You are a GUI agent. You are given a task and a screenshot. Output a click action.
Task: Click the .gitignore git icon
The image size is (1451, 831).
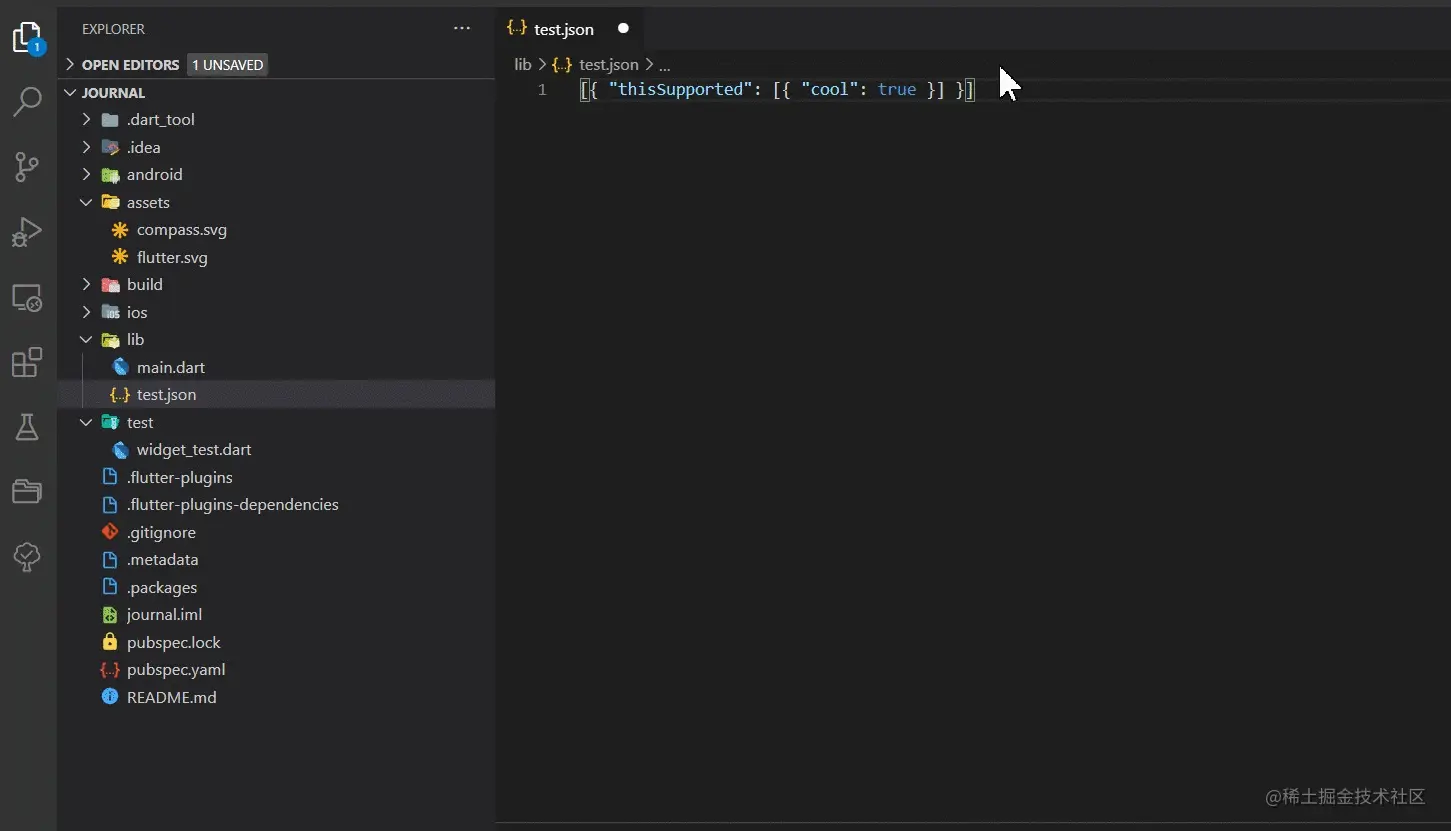[x=110, y=532]
